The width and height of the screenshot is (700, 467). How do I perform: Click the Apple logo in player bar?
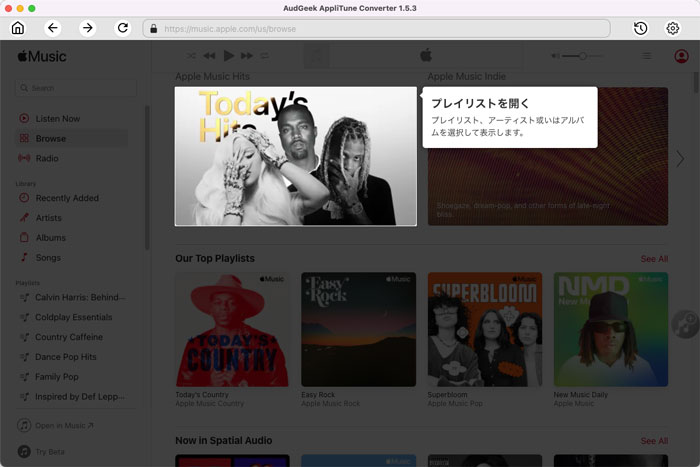click(x=426, y=55)
